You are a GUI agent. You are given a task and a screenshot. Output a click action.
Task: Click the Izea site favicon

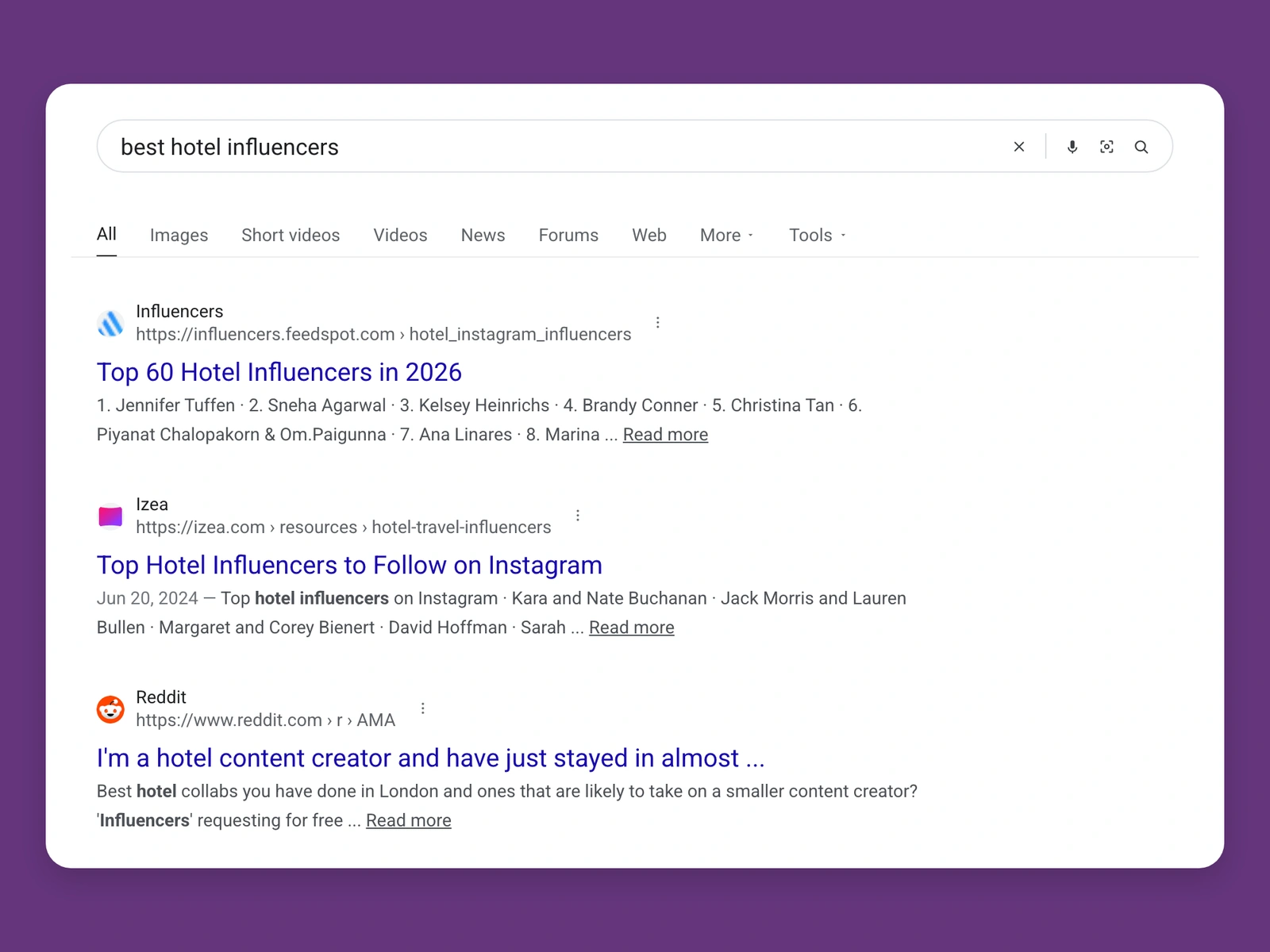pyautogui.click(x=110, y=516)
